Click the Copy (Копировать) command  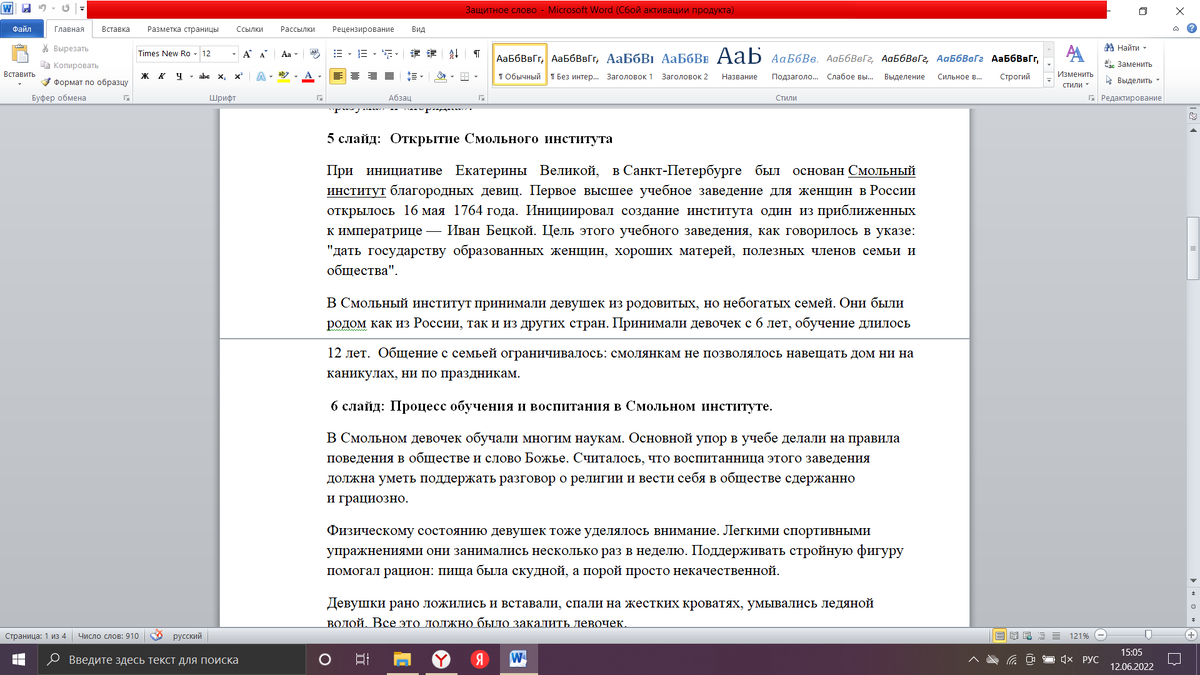[x=68, y=64]
